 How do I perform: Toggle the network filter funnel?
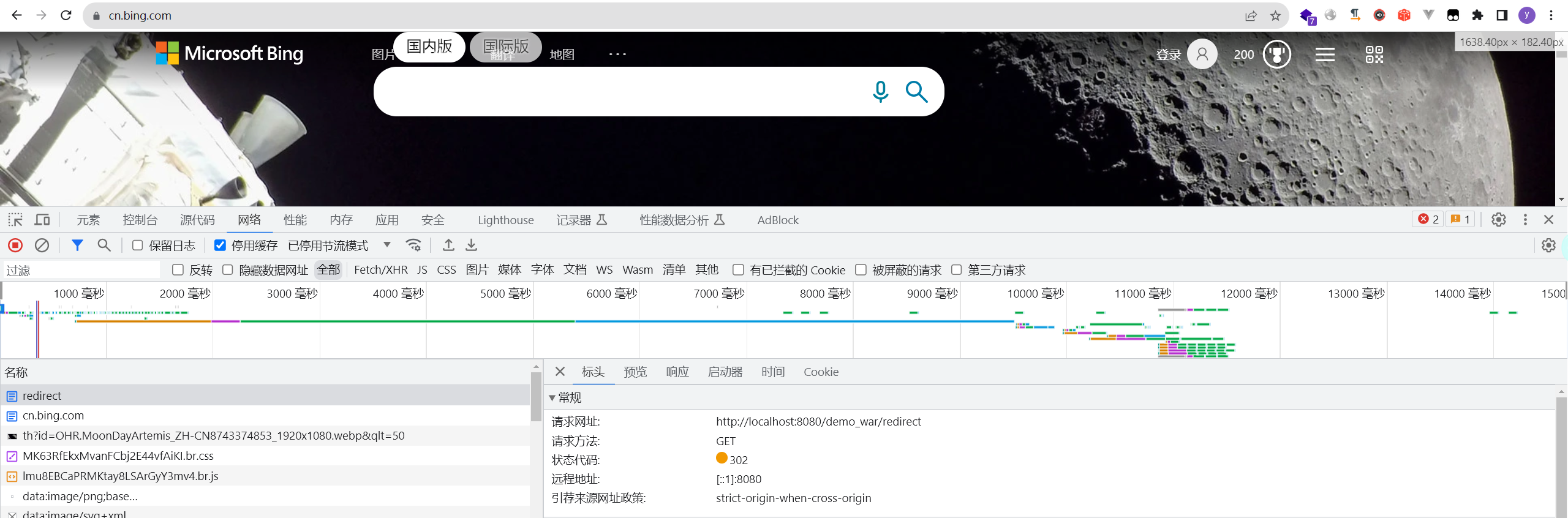point(77,246)
